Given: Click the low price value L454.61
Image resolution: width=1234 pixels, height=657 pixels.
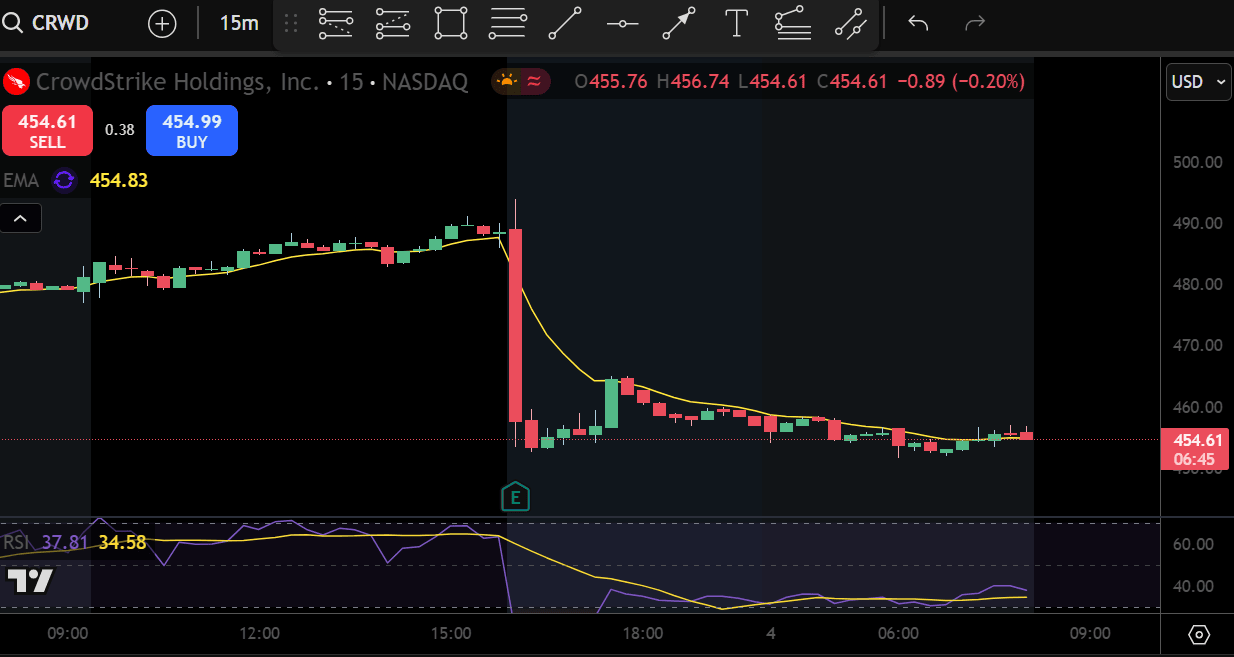Looking at the screenshot, I should click(772, 82).
